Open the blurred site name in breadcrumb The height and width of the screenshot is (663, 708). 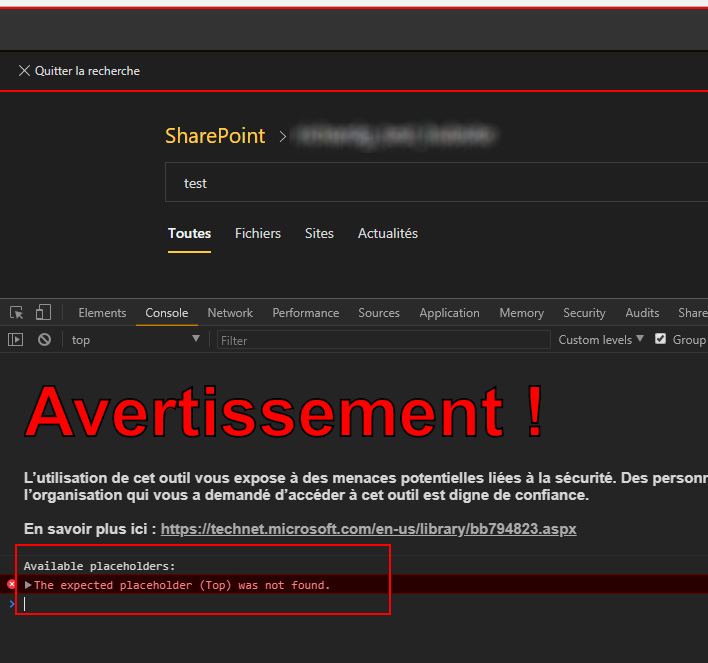395,135
